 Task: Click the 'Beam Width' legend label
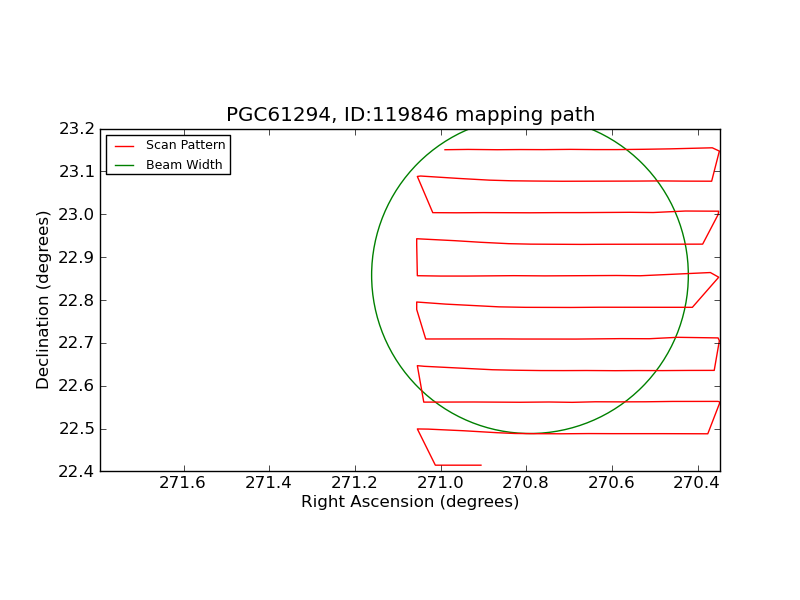tap(184, 165)
